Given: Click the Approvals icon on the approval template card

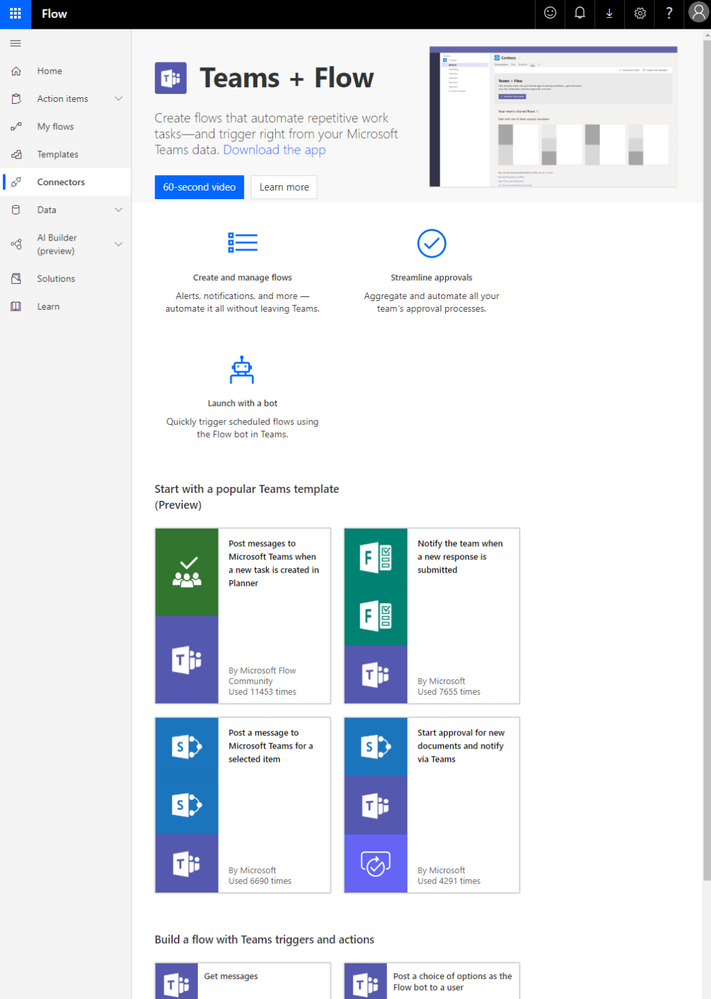Looking at the screenshot, I should (x=375, y=863).
